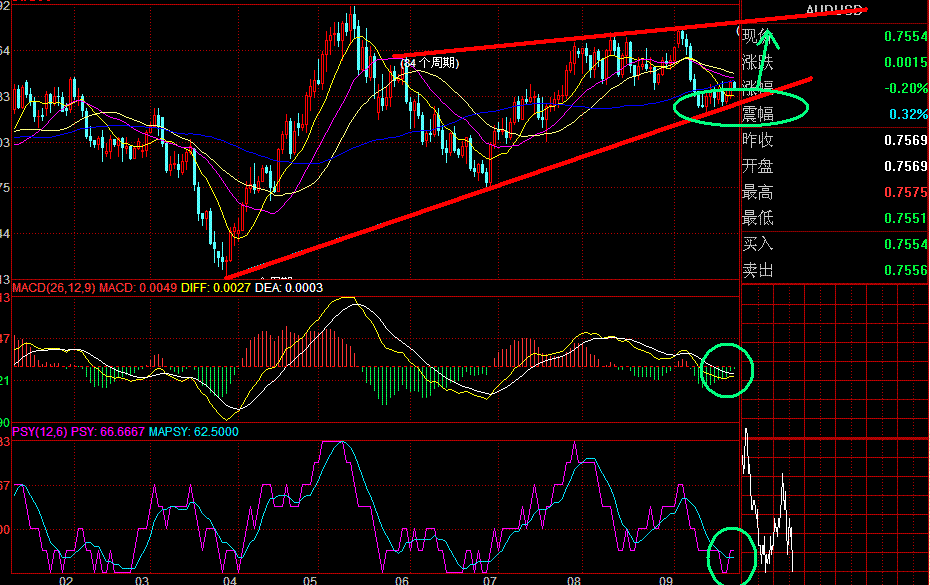Click the AUDUSD symbol title
The width and height of the screenshot is (930, 585).
833,9
